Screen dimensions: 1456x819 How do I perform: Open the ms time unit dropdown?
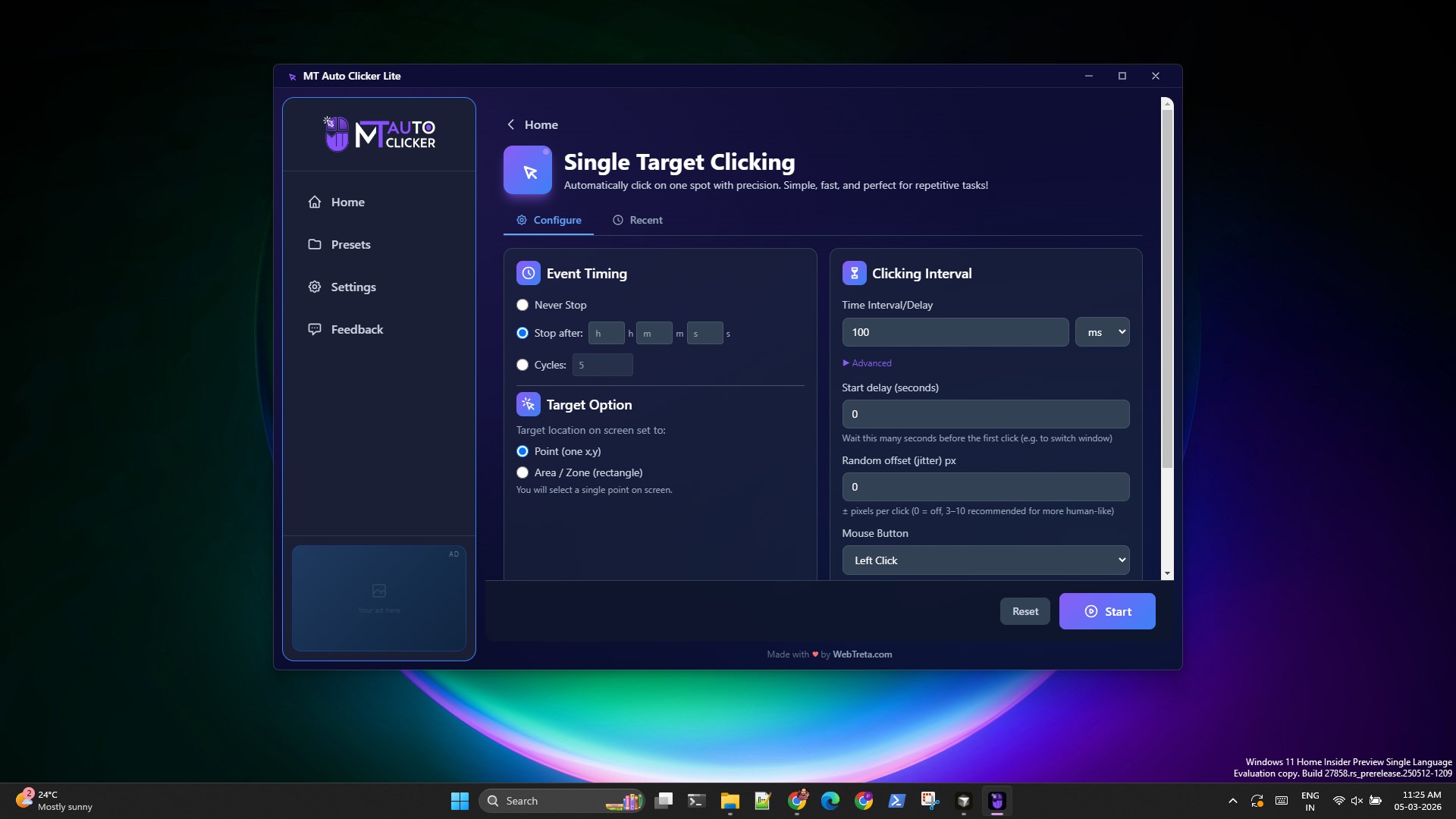click(1103, 332)
